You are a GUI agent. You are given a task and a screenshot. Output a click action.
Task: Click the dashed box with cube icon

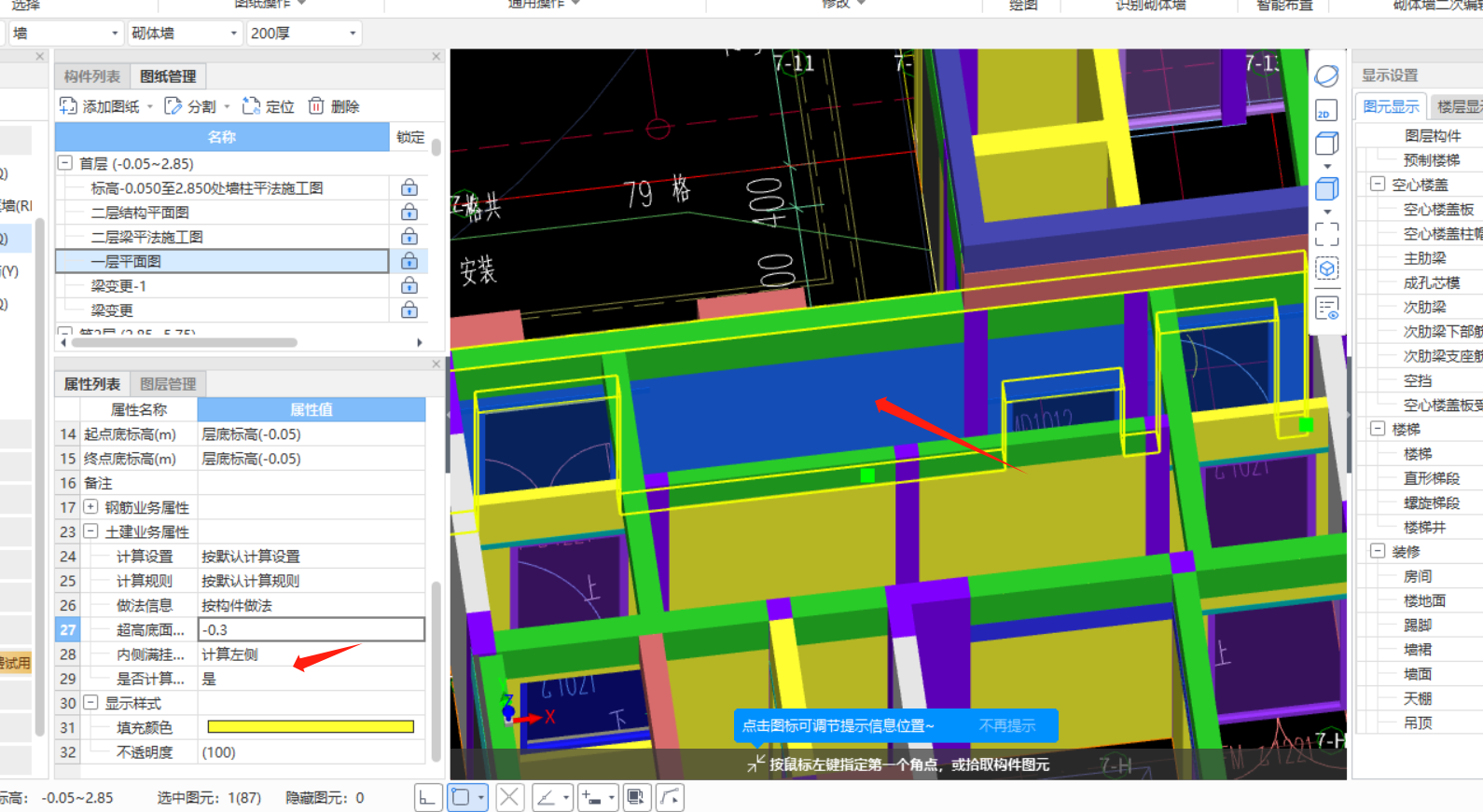click(x=1326, y=268)
